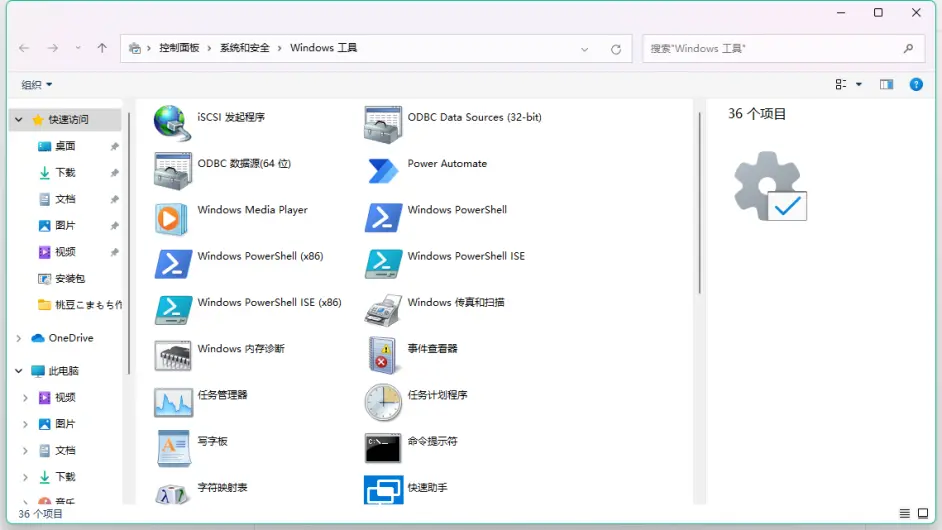This screenshot has width=942, height=530.
Task: Select 安装包 in quick access
Action: (70, 278)
